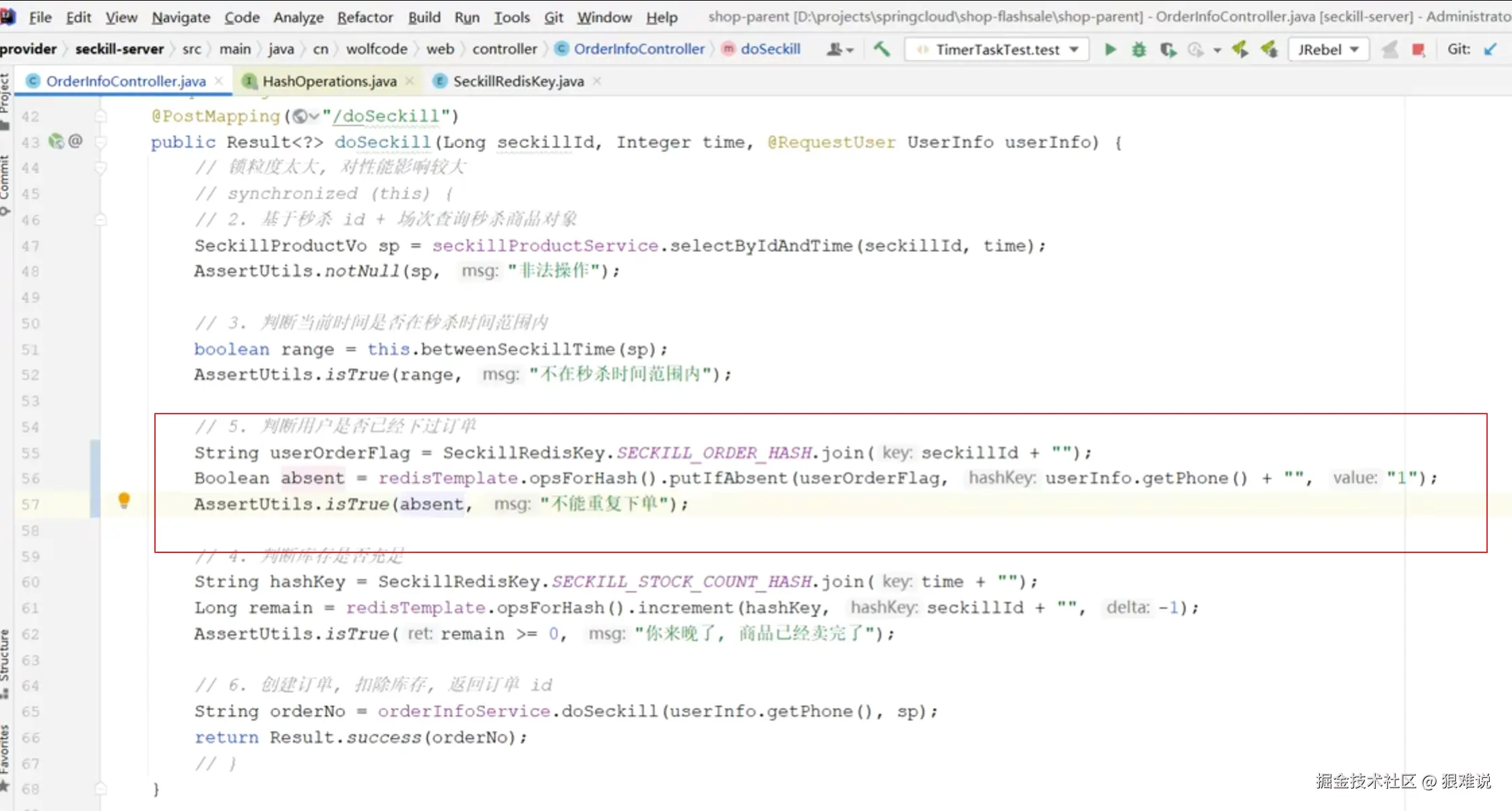The image size is (1512, 811).
Task: Click the Debug with JRebel rocket icon
Action: click(x=1269, y=49)
